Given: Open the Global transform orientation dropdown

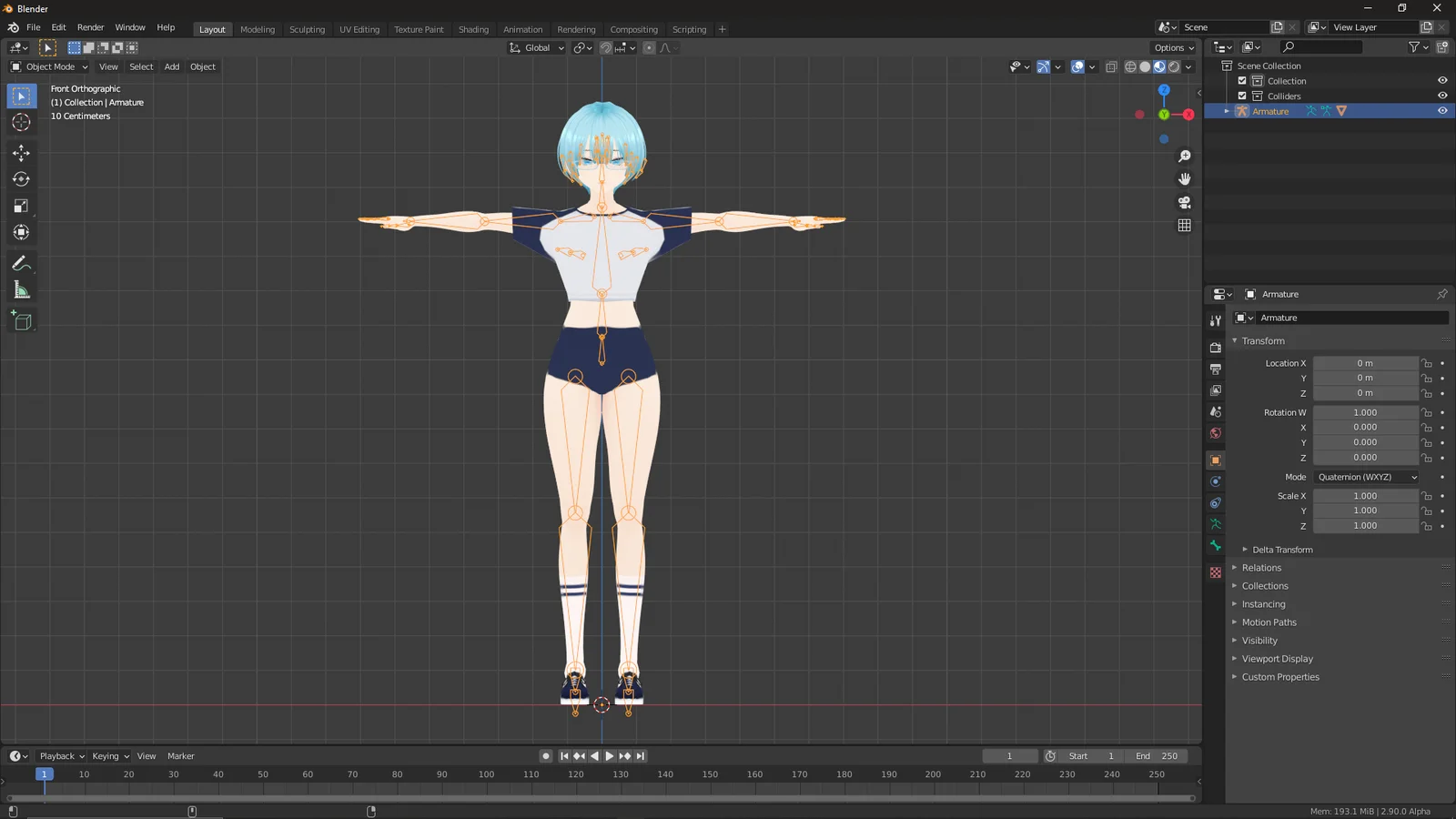Looking at the screenshot, I should coord(535,47).
